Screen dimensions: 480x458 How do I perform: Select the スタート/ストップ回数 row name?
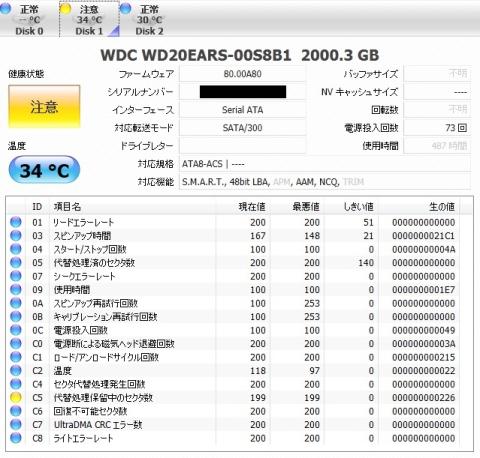click(x=90, y=249)
